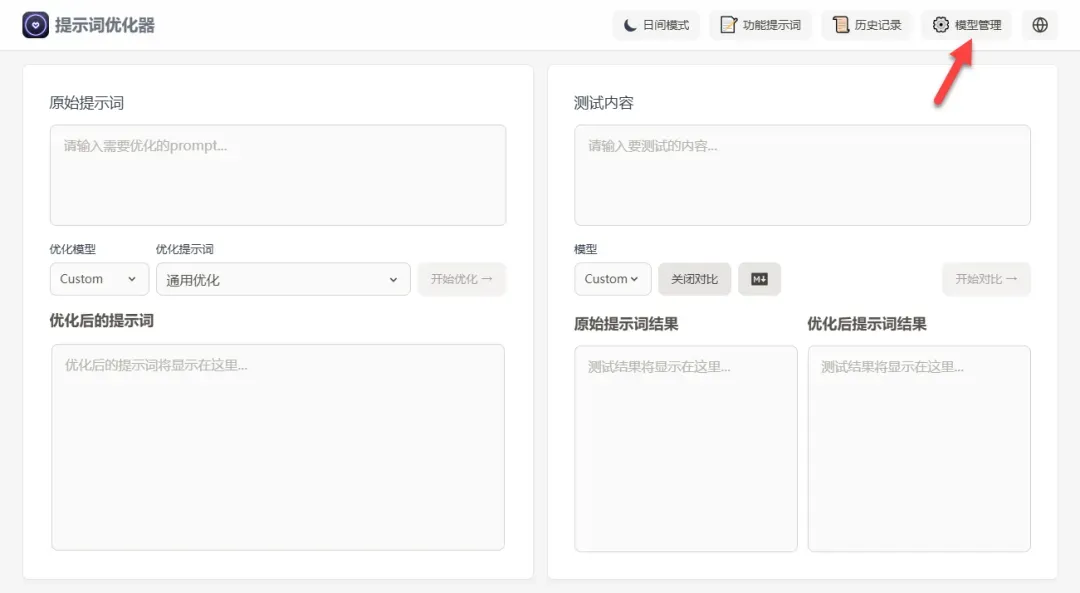Toggle 关闭对比 compare mode
The image size is (1080, 593).
click(694, 279)
